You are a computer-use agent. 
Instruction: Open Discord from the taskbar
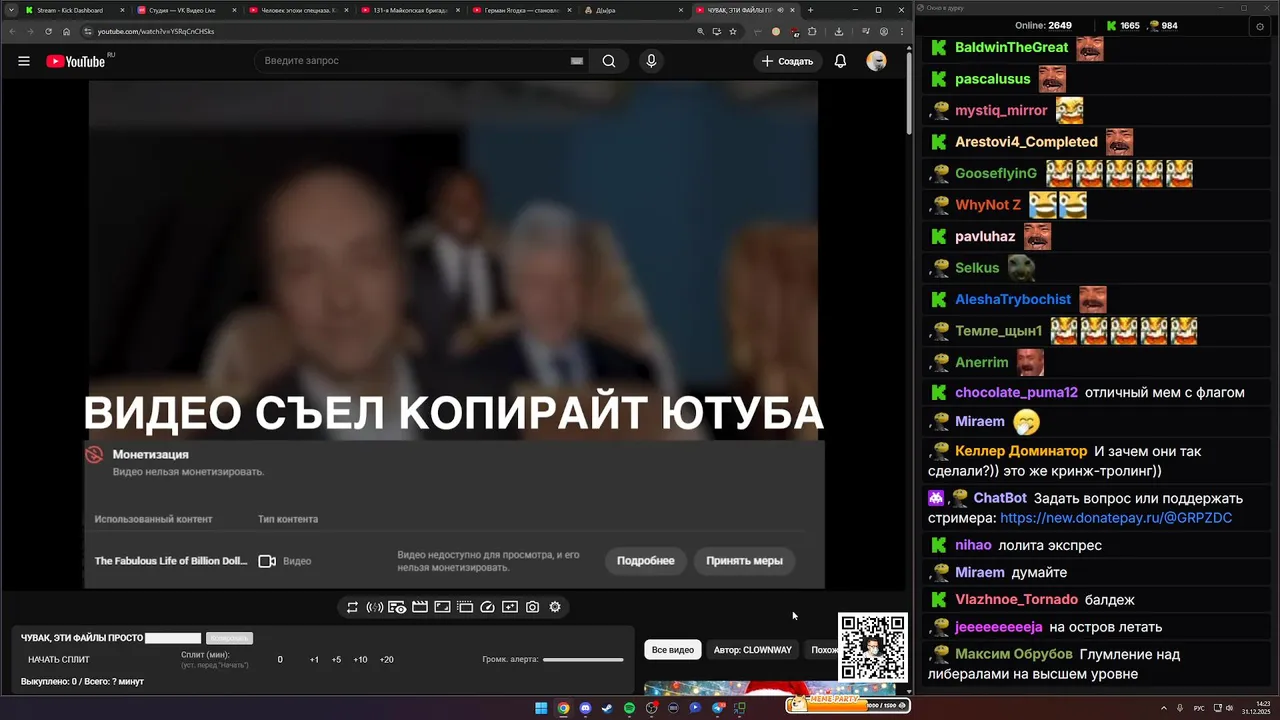click(x=585, y=708)
